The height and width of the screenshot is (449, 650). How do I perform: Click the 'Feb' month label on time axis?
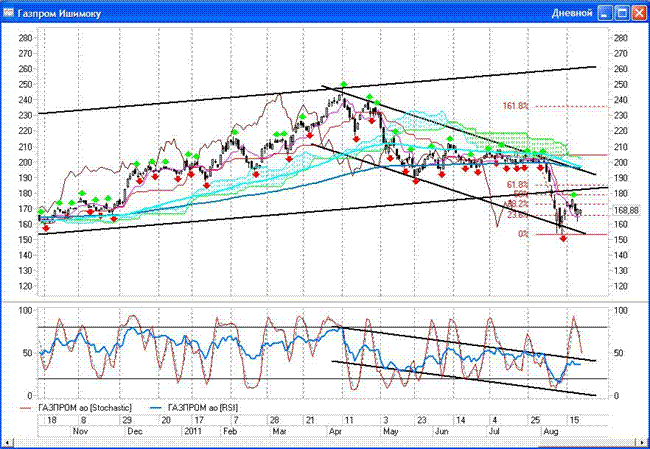point(230,431)
